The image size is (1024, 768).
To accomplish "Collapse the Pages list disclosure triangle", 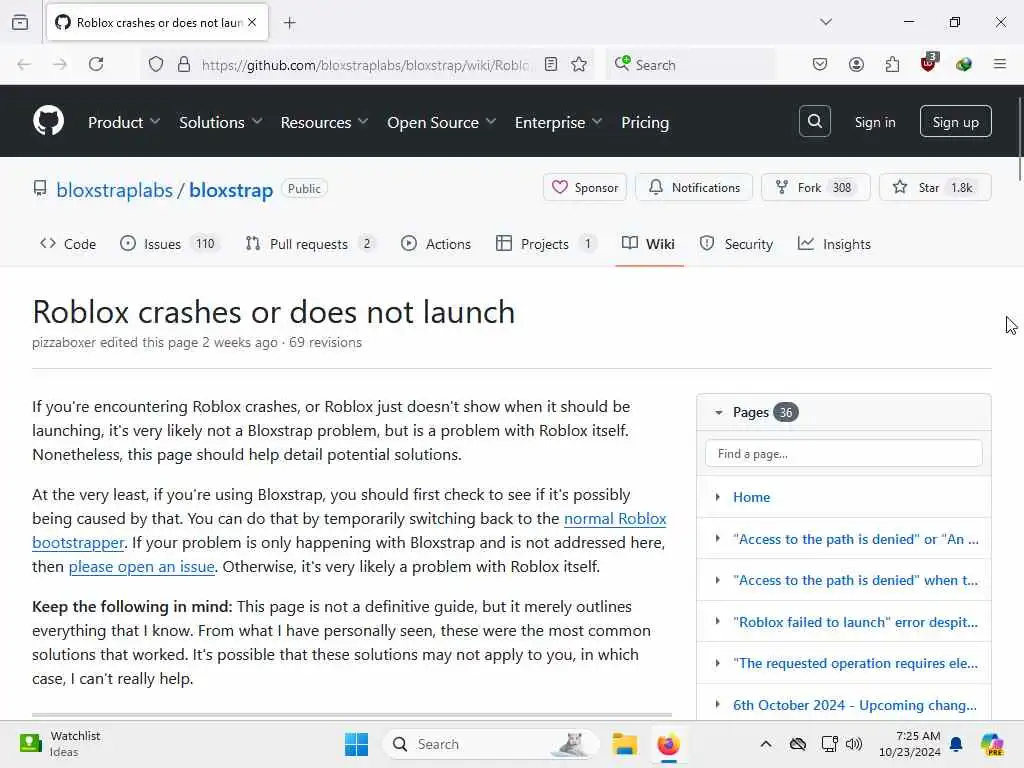I will (x=718, y=413).
